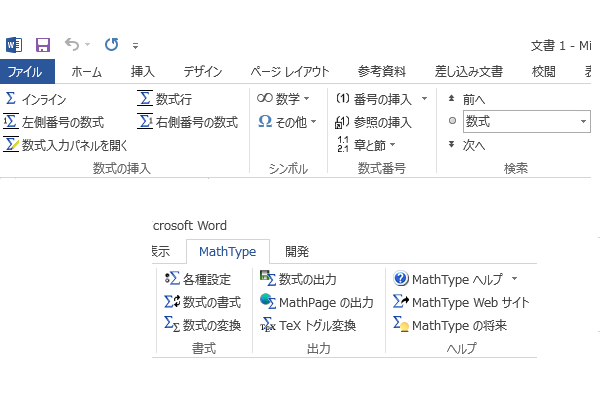Expand the 数式 combo box arrow
The height and width of the screenshot is (420, 600).
pyautogui.click(x=583, y=122)
